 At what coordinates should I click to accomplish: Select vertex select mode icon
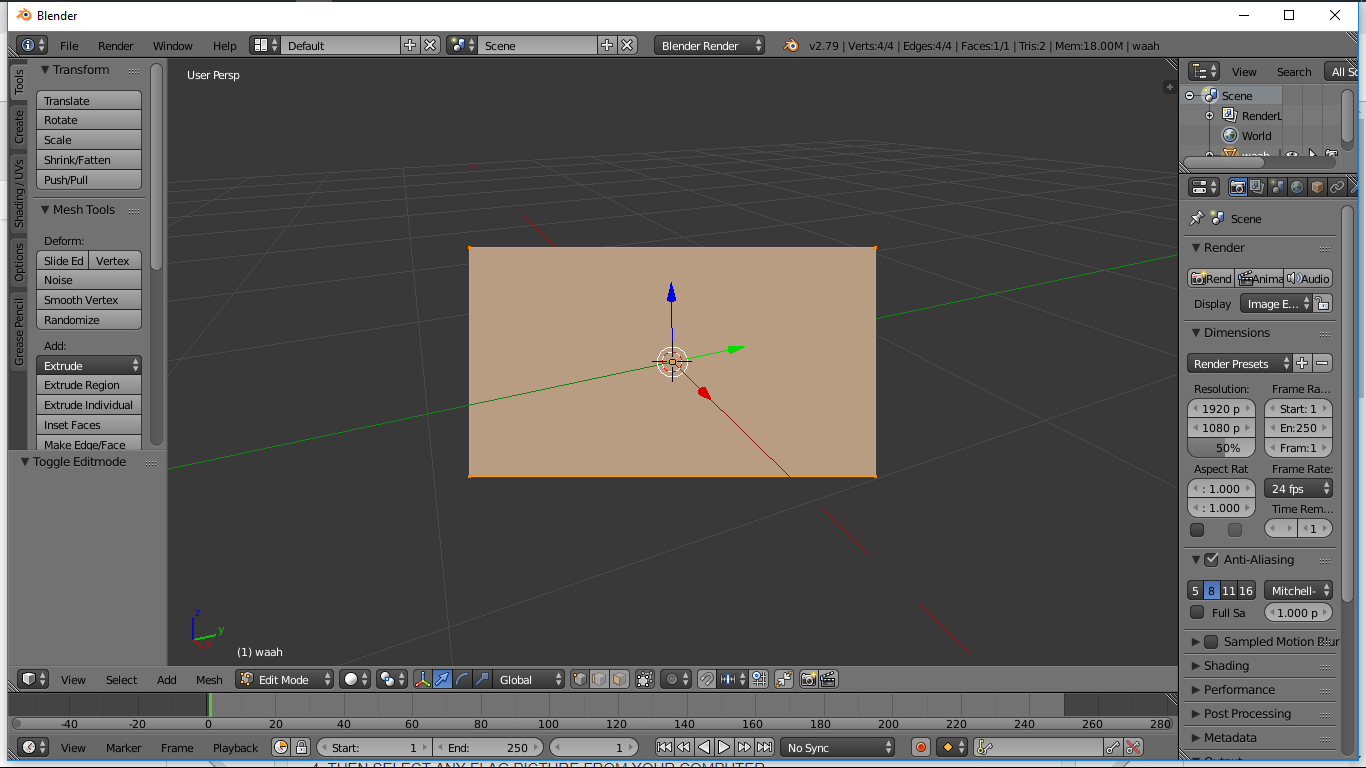pyautogui.click(x=579, y=679)
